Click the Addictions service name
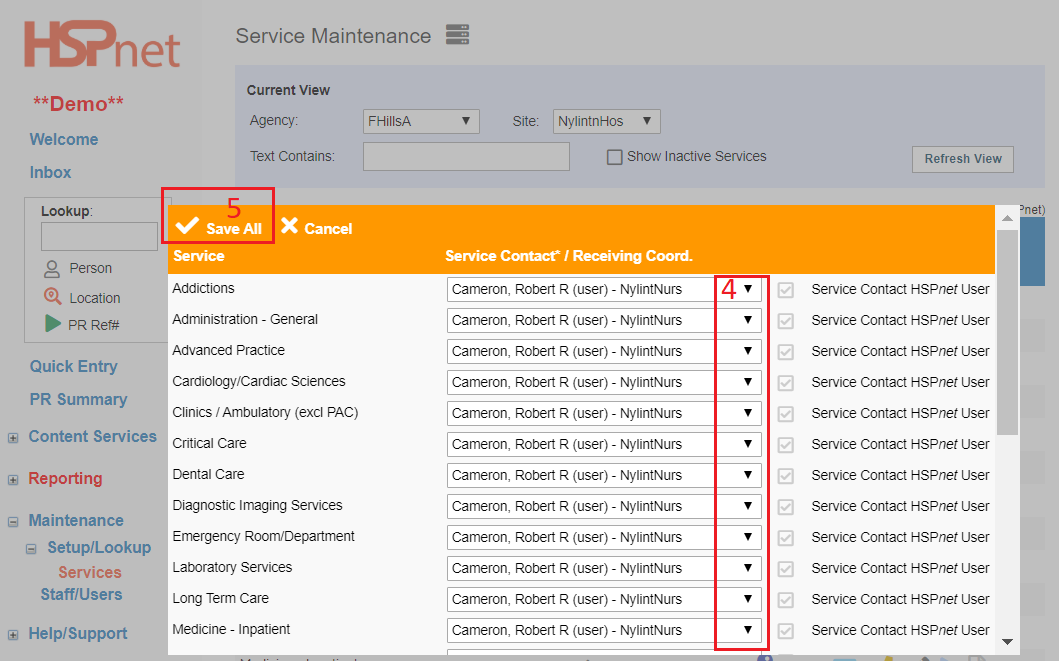This screenshot has height=661, width=1059. point(203,288)
